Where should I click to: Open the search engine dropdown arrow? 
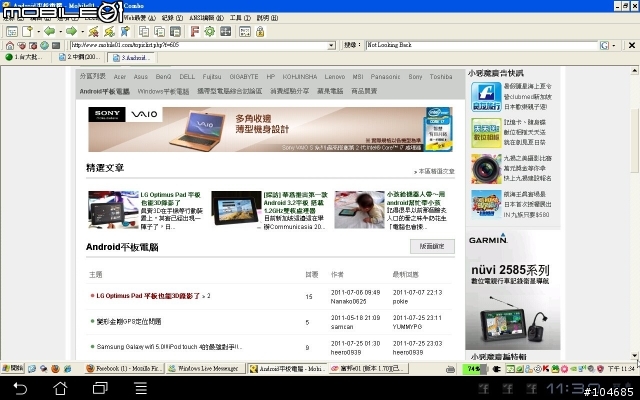pos(613,46)
